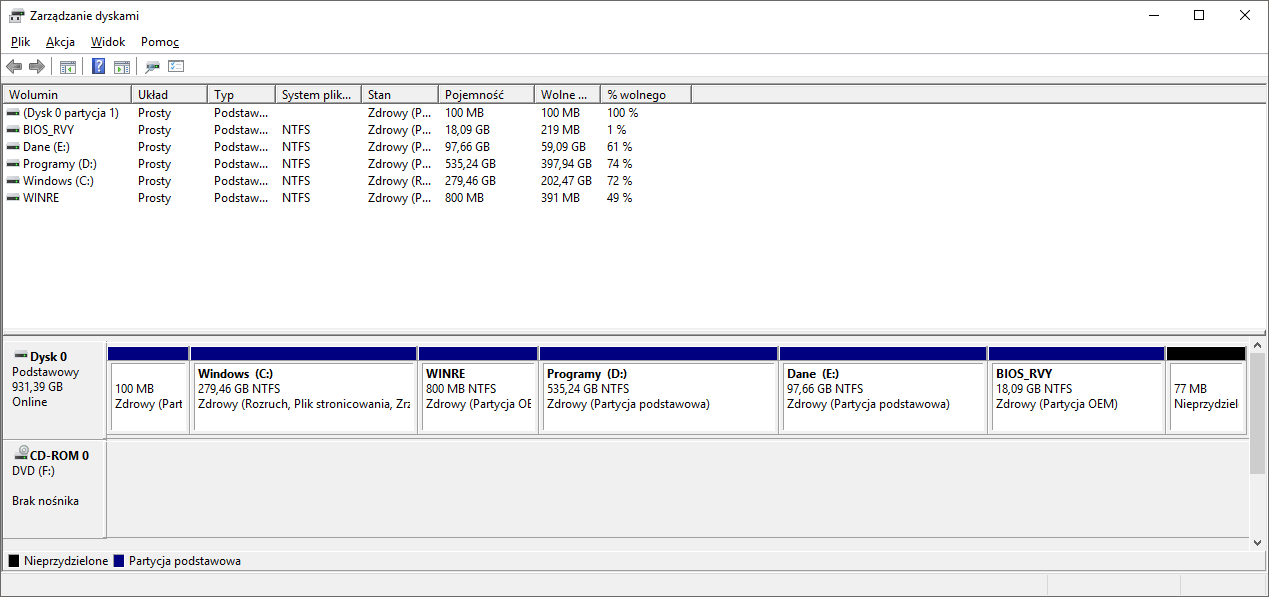Open the Widok menu
Viewport: 1269px width, 597px height.
[x=108, y=42]
